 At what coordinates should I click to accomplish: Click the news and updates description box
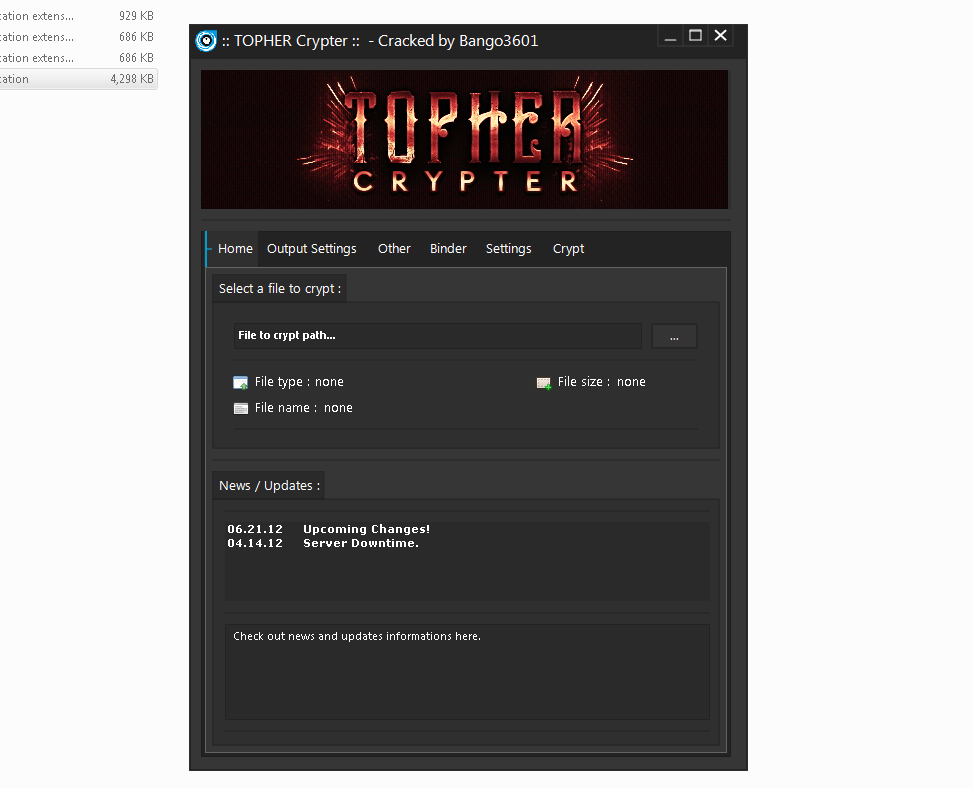[x=467, y=671]
